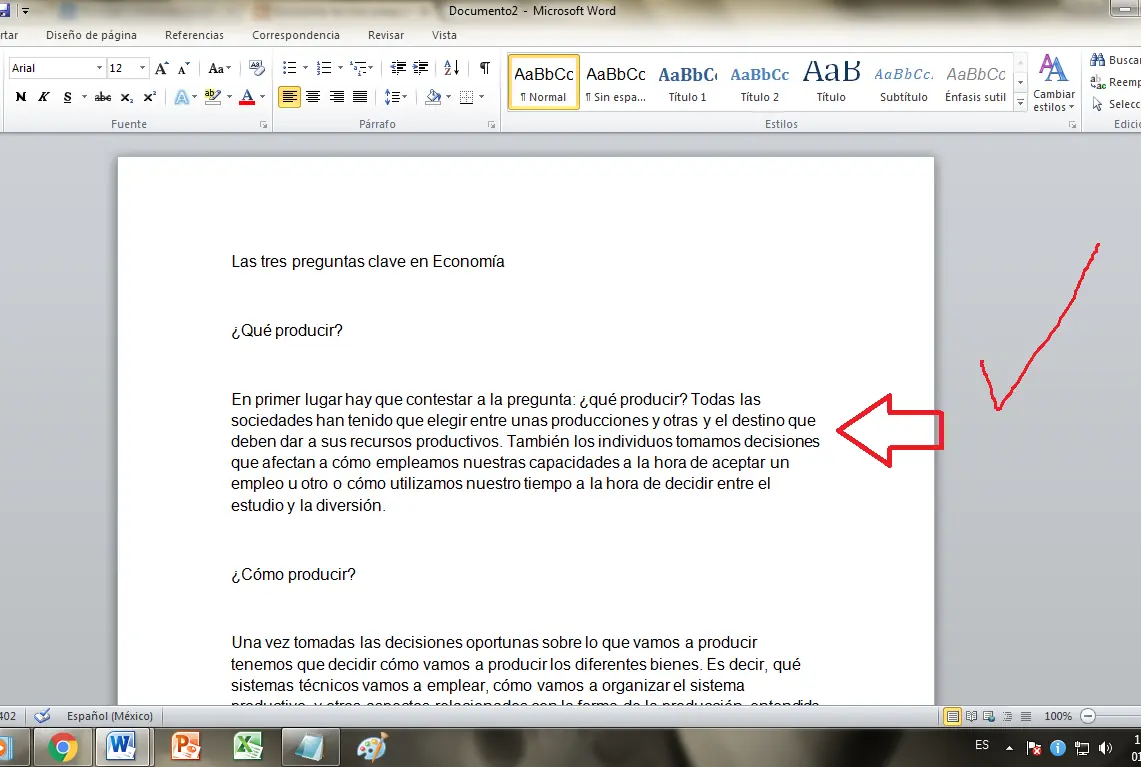Change language Español (México) in status bar

tap(110, 716)
